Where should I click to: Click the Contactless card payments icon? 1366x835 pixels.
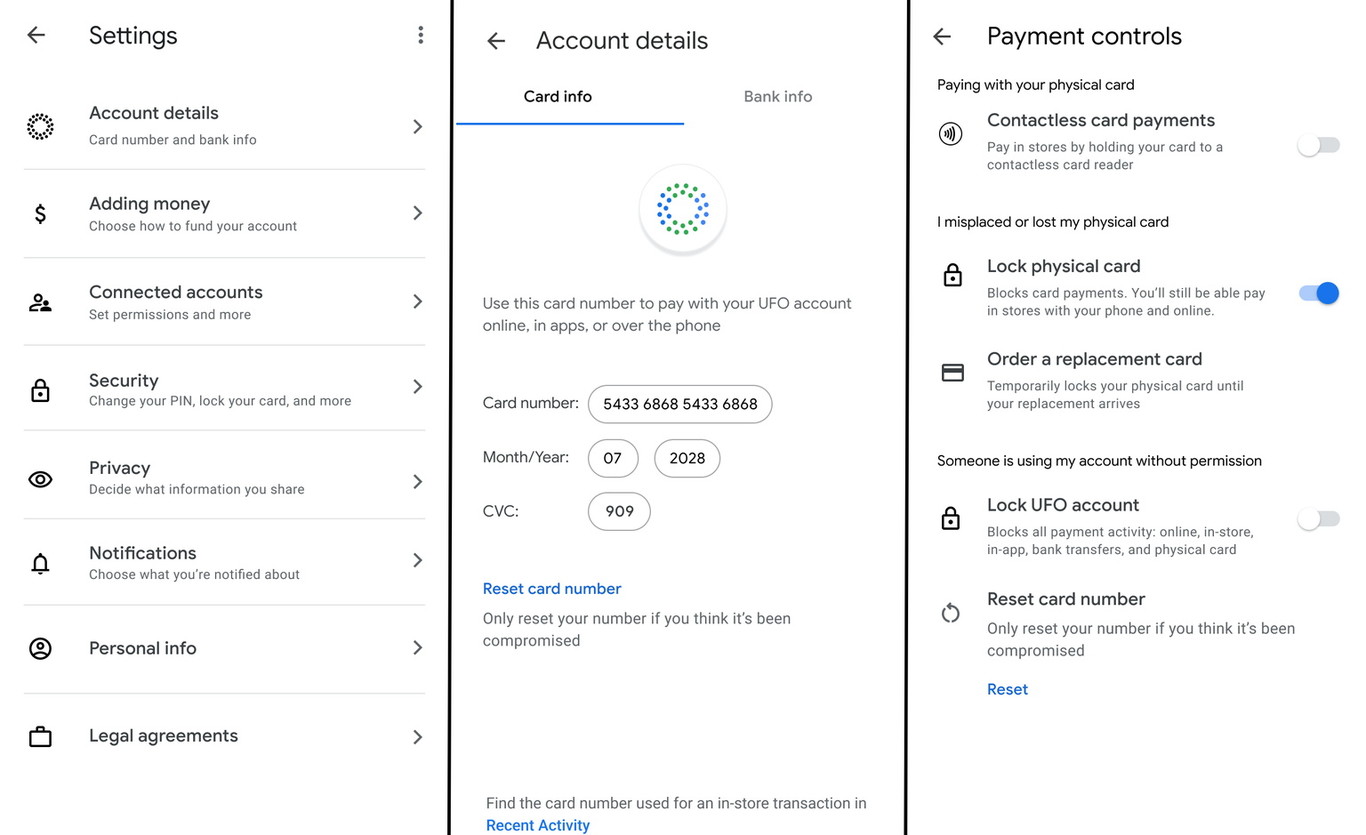[x=950, y=133]
